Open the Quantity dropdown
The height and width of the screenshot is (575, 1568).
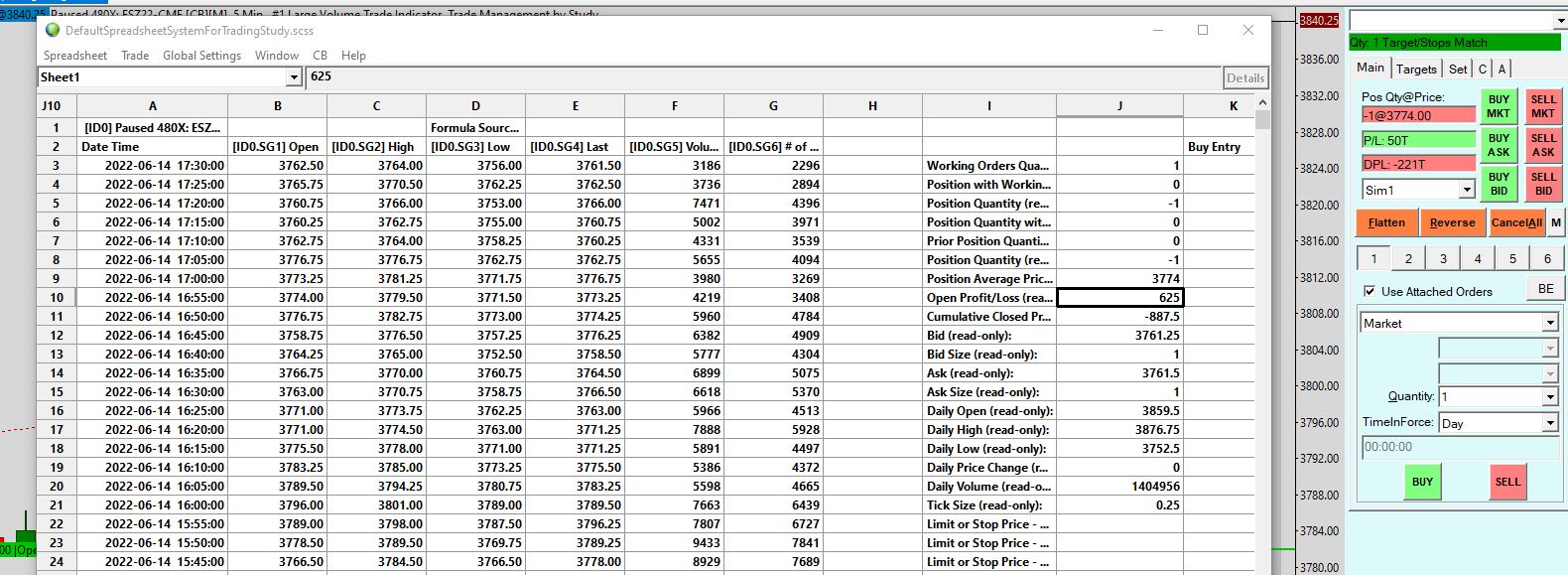1550,396
